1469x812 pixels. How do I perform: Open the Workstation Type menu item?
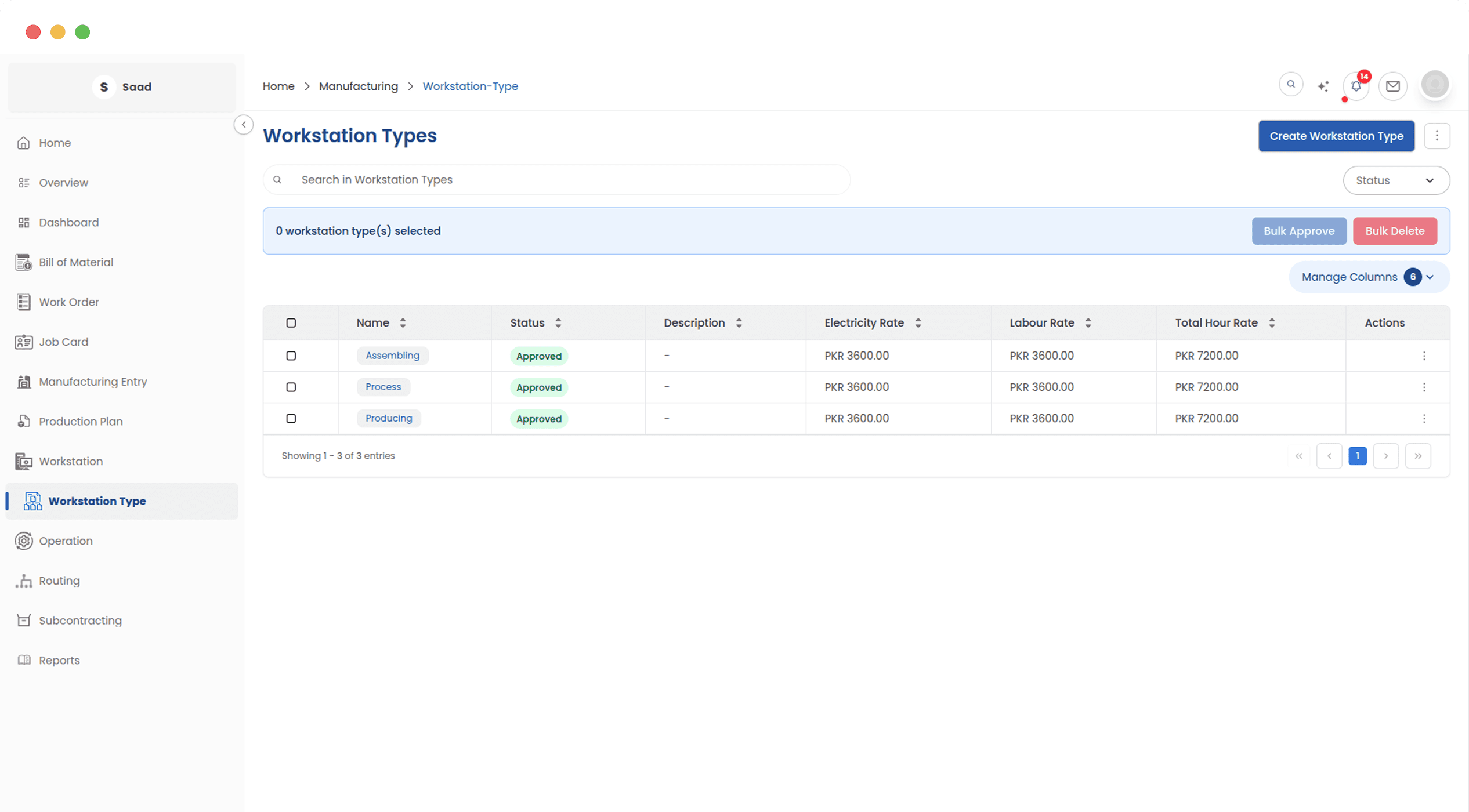[x=96, y=501]
